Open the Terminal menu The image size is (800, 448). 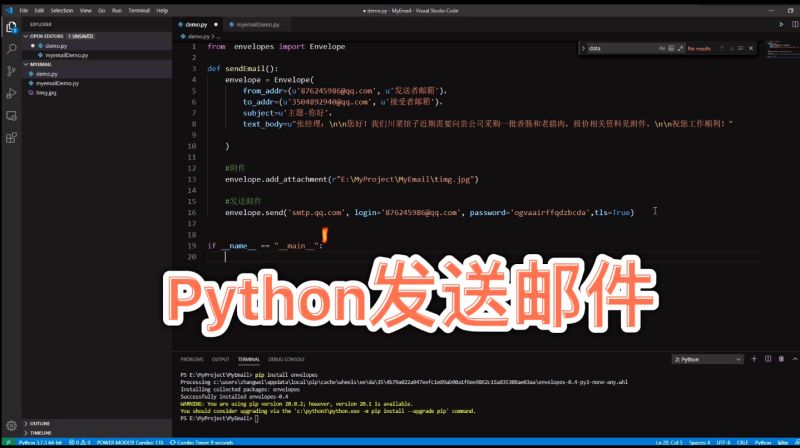click(139, 10)
